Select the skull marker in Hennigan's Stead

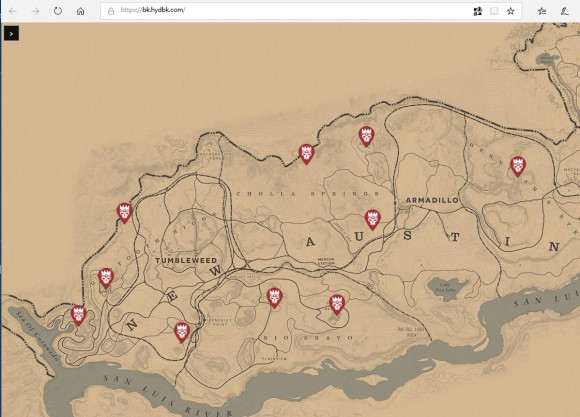[x=518, y=167]
